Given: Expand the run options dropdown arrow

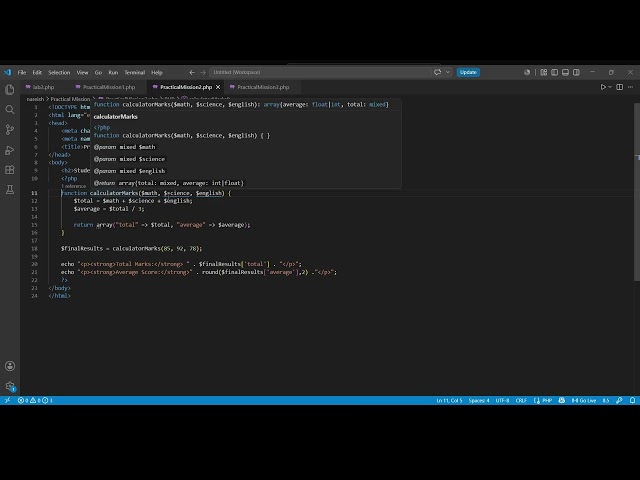Looking at the screenshot, I should [x=610, y=87].
